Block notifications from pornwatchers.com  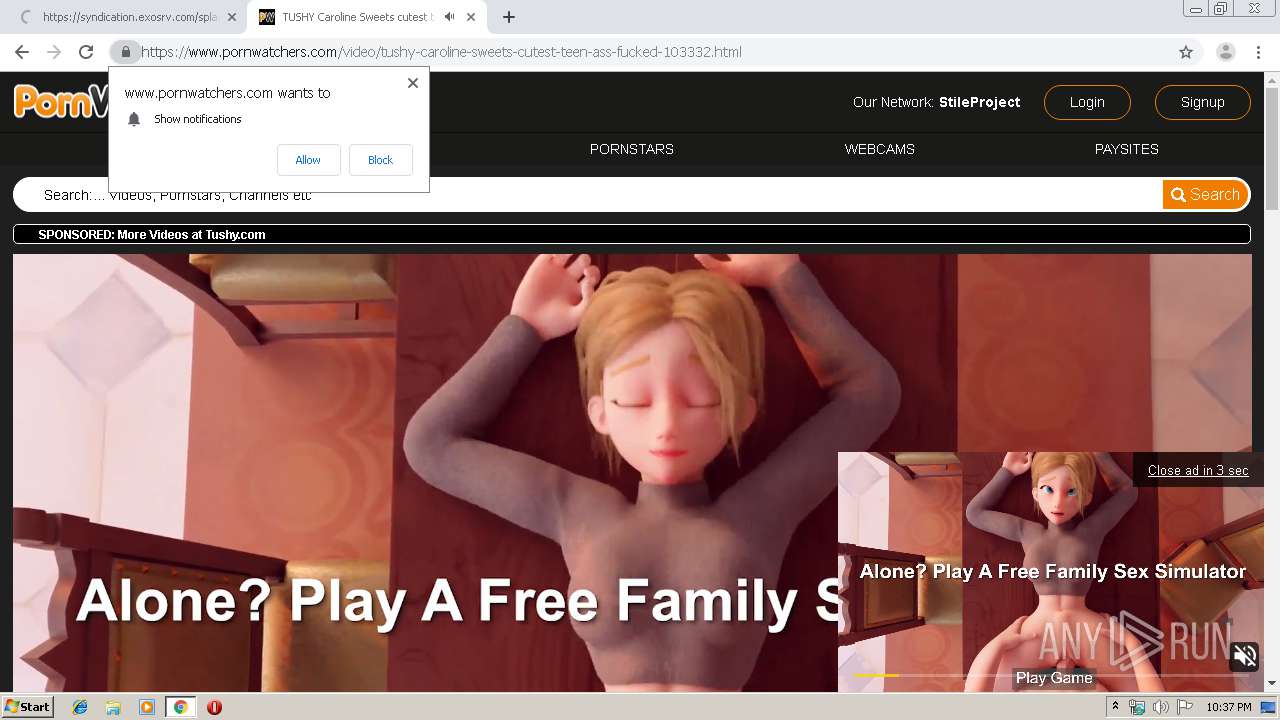(380, 160)
